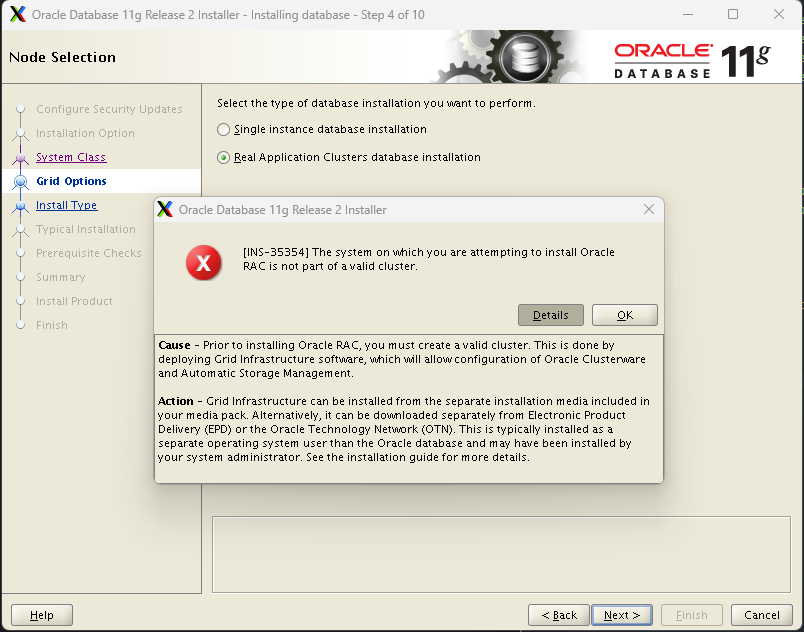Click the System Class step marker icon
The height and width of the screenshot is (632, 804).
coord(21,158)
